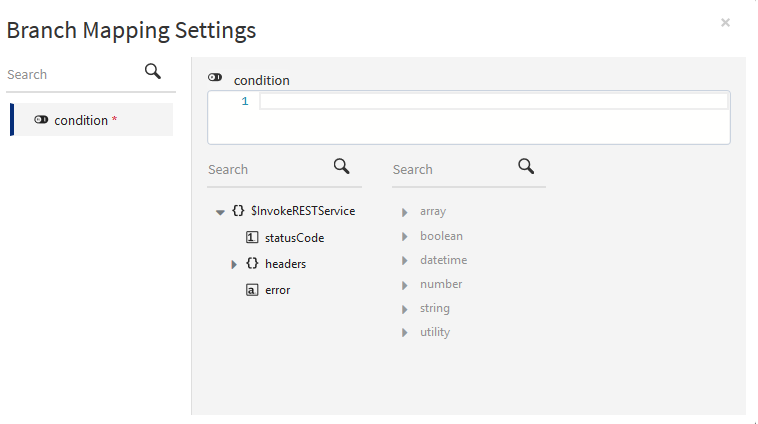Expand the headers tree node
This screenshot has width=758, height=424.
click(234, 264)
